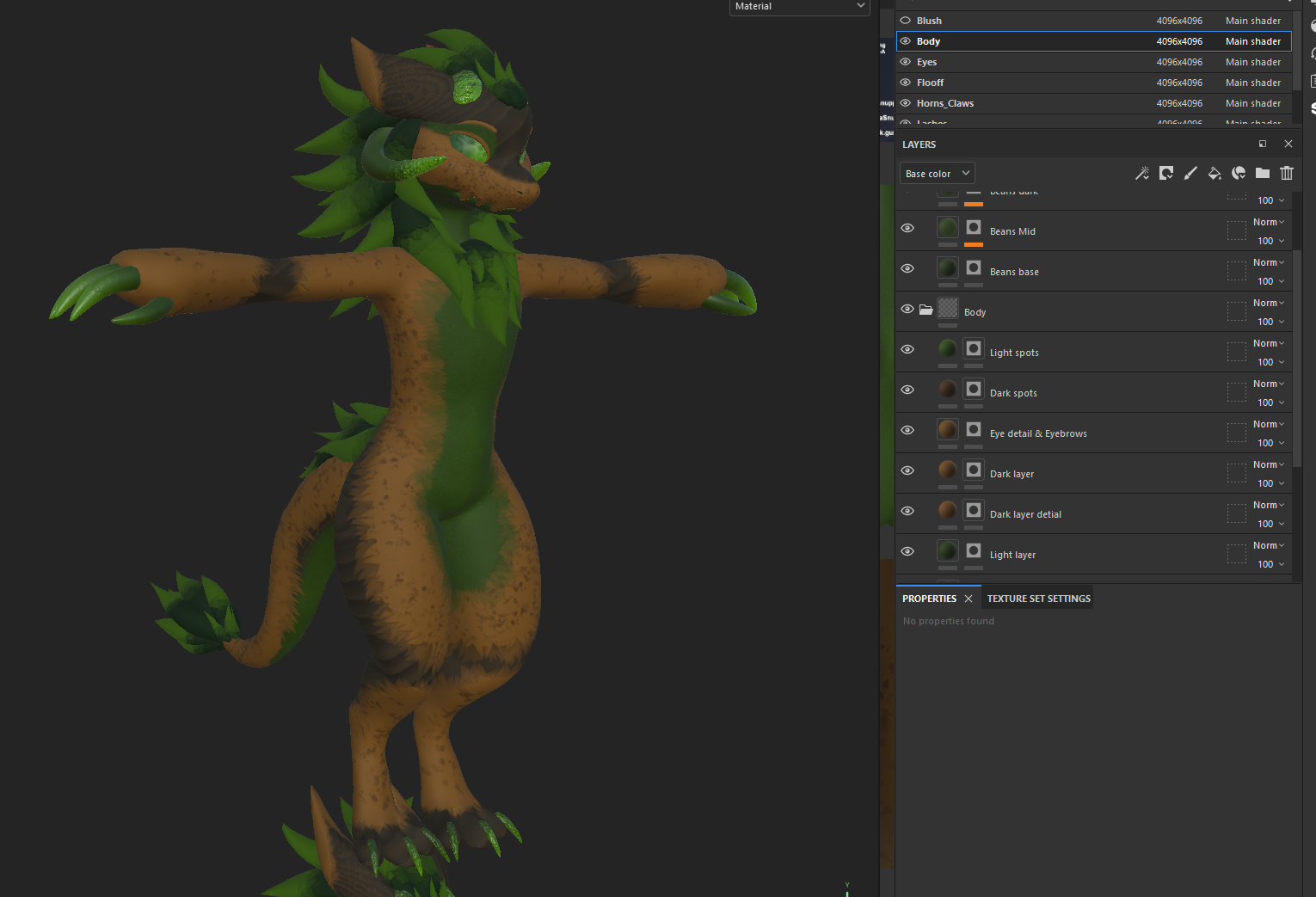Hide the Flooff texture set
The height and width of the screenshot is (897, 1316).
(905, 83)
